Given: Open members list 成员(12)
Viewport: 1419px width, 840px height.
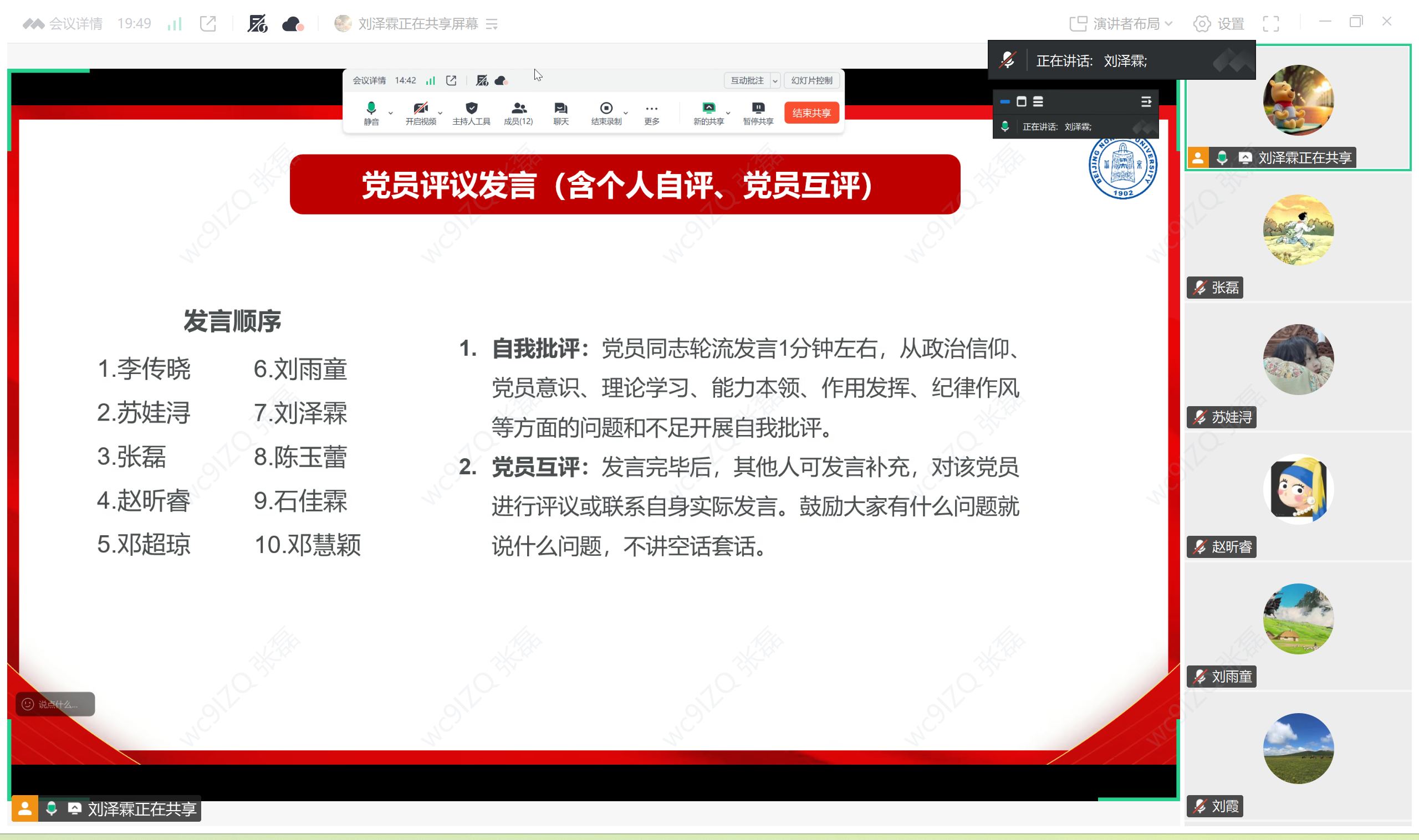Looking at the screenshot, I should (518, 112).
